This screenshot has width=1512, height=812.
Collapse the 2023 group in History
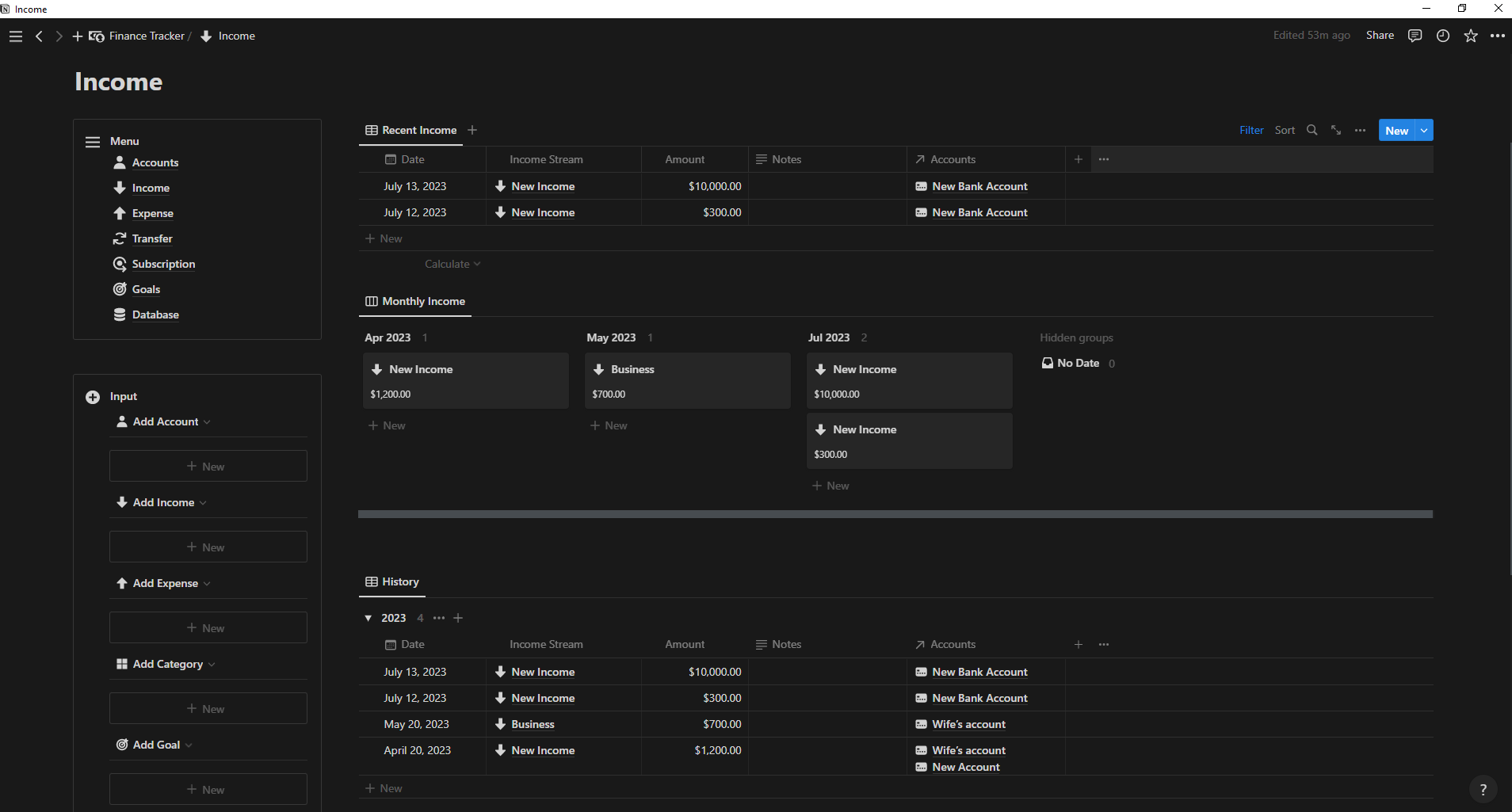click(x=368, y=618)
